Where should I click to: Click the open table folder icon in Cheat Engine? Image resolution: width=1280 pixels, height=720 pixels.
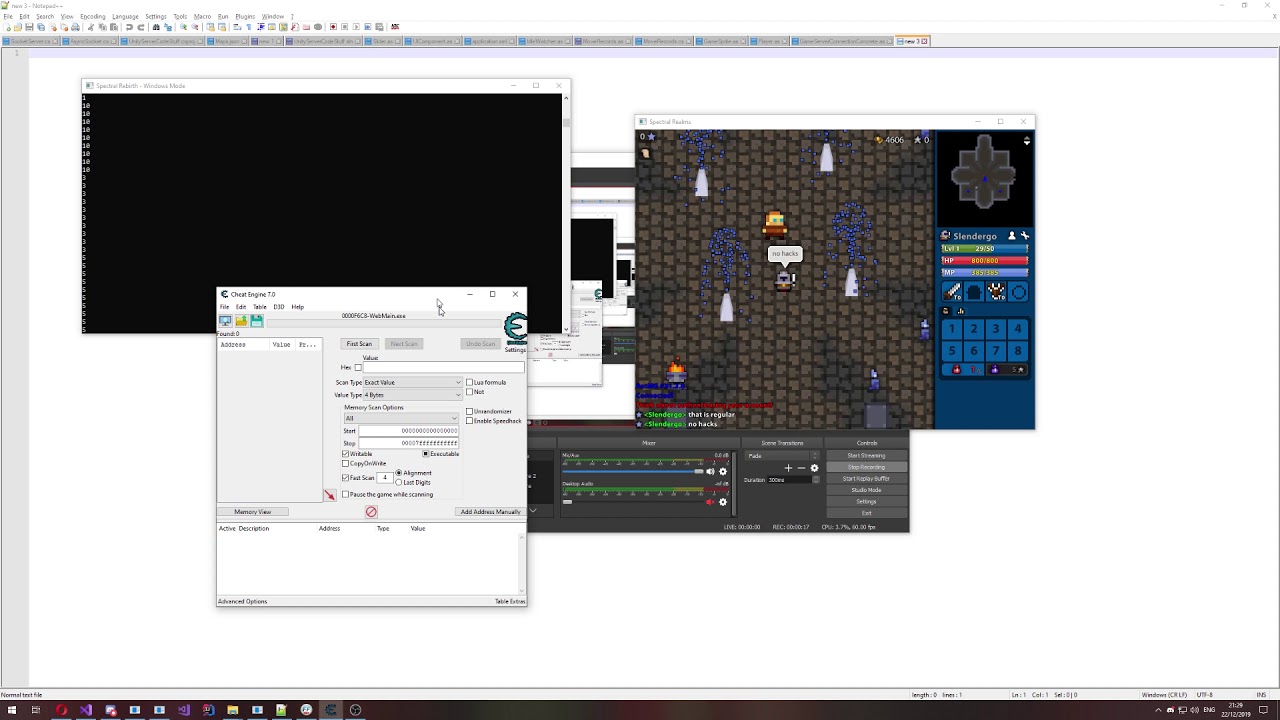pos(242,321)
